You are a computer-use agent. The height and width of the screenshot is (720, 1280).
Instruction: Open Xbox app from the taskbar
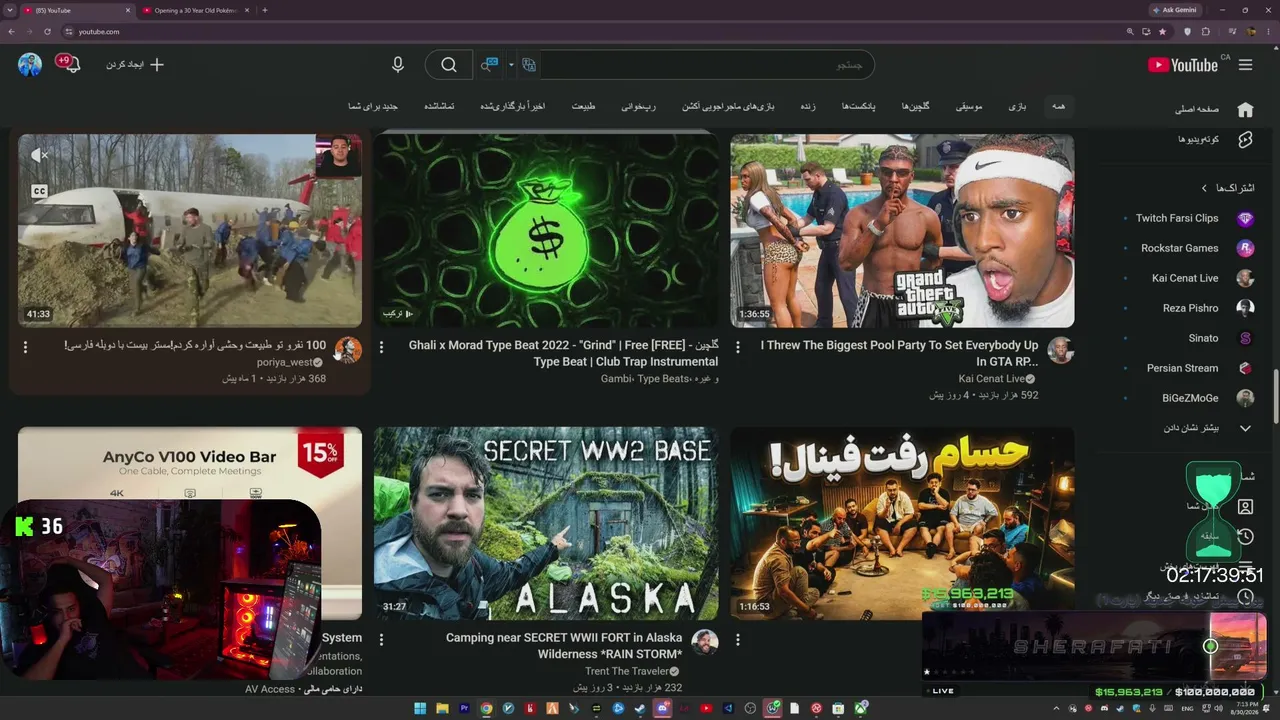(860, 708)
